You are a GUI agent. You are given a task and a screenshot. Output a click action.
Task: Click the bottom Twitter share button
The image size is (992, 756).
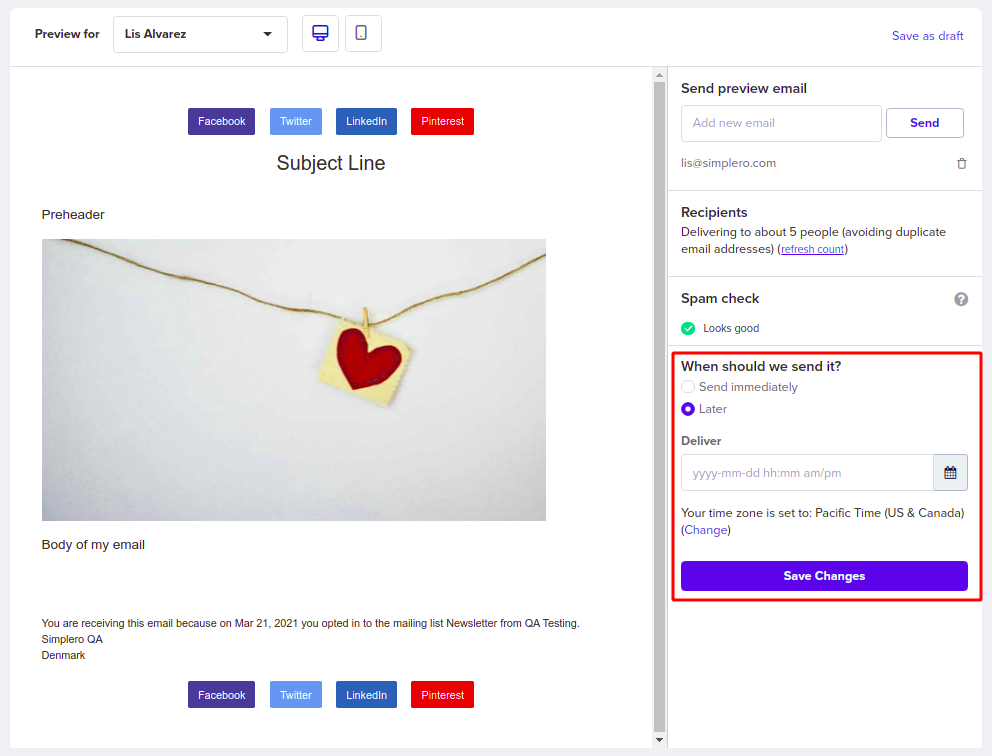click(x=295, y=695)
